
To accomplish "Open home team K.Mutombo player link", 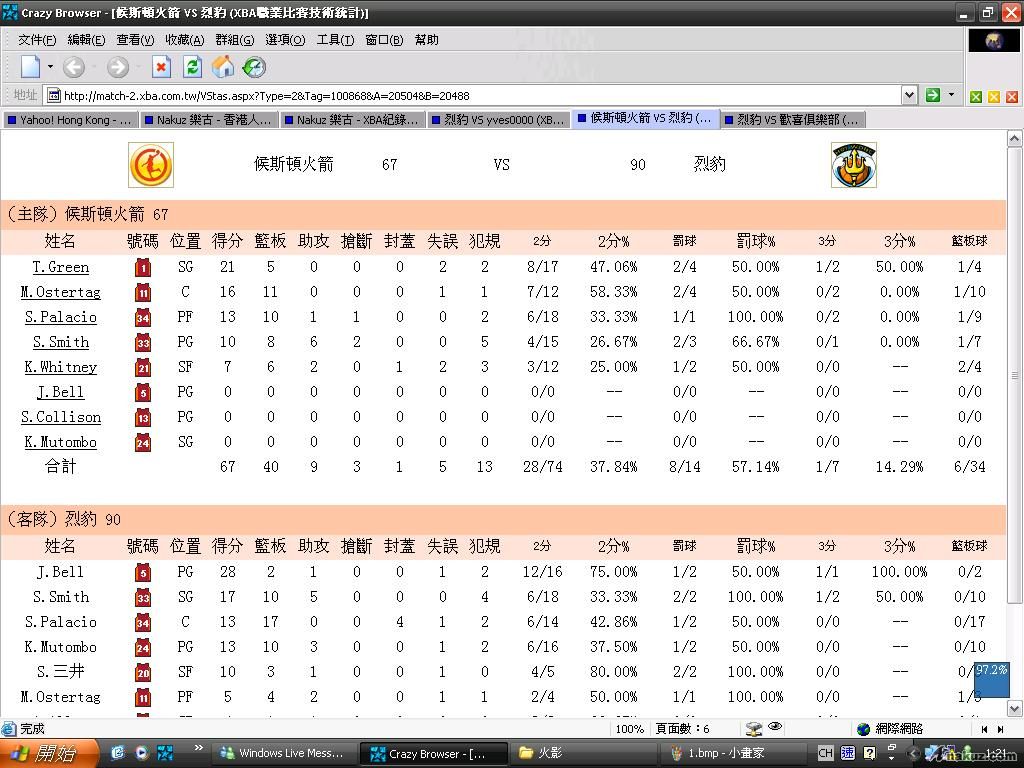I will (61, 442).
